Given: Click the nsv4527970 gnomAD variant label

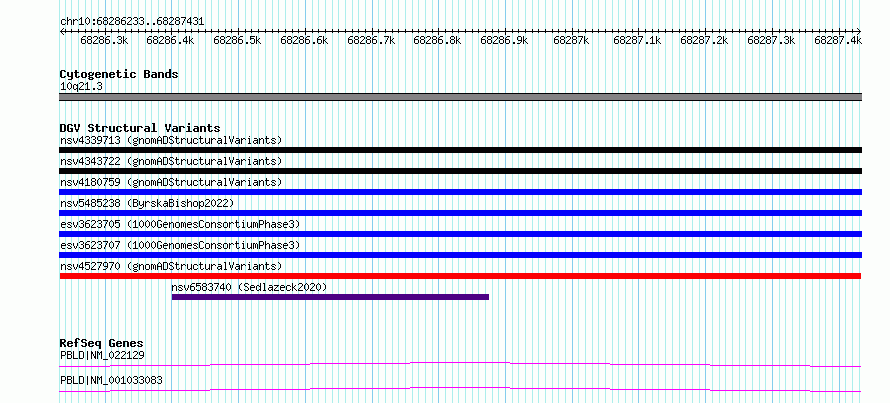Looking at the screenshot, I should [171, 266].
